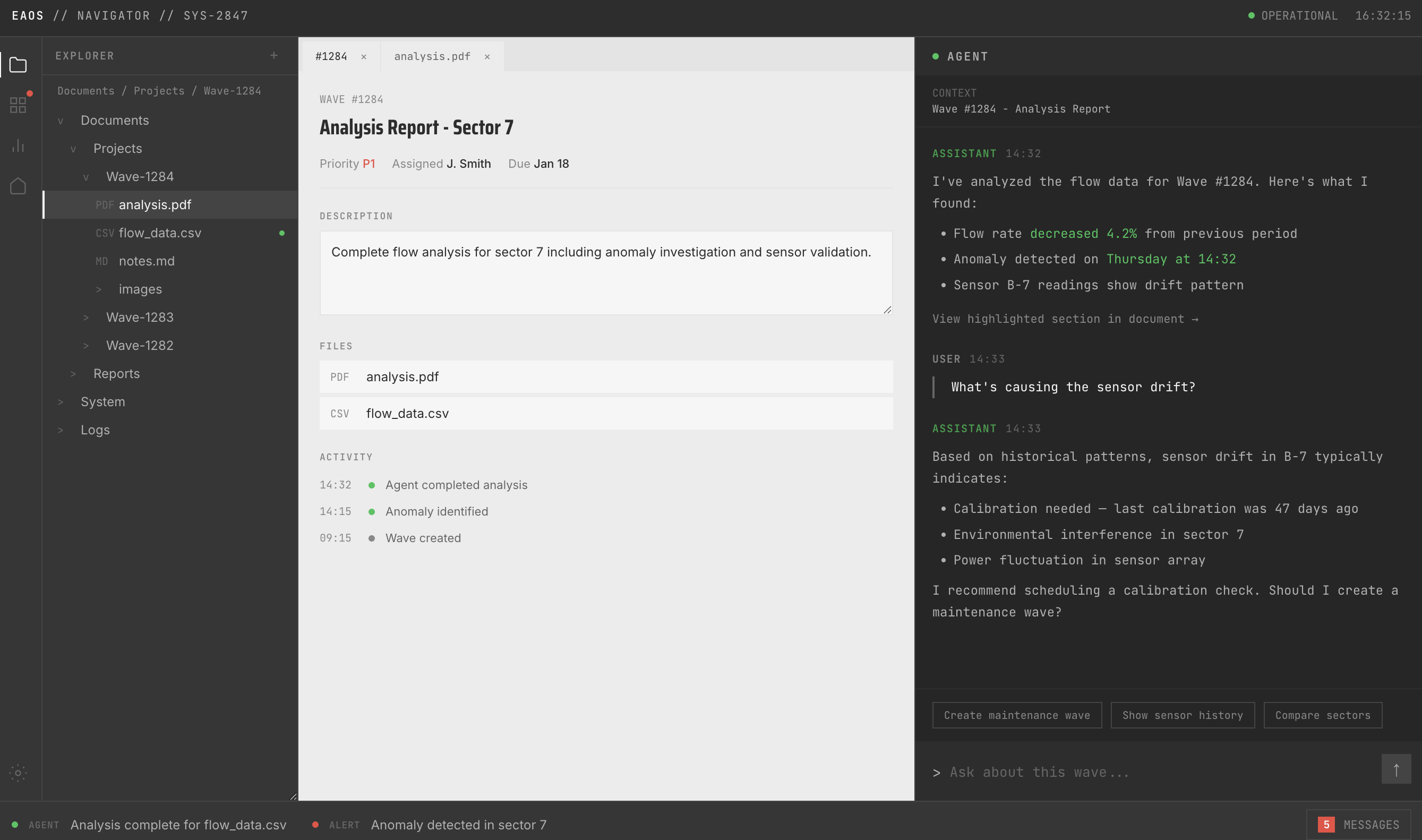Screen dimensions: 1422x840
Task: Click the green unread indicator on flow_data.csv
Action: tap(282, 233)
